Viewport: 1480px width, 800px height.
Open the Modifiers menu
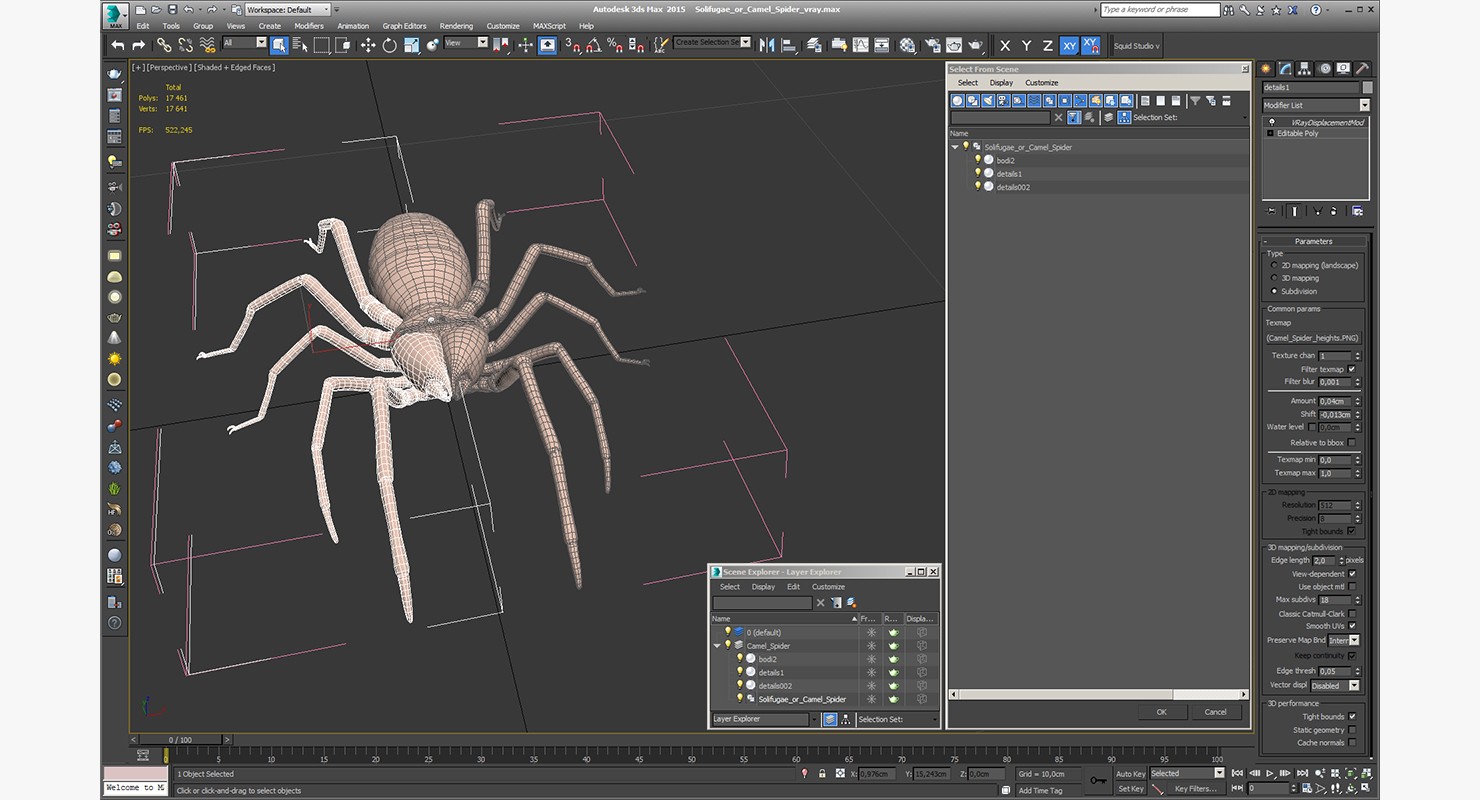click(x=309, y=26)
